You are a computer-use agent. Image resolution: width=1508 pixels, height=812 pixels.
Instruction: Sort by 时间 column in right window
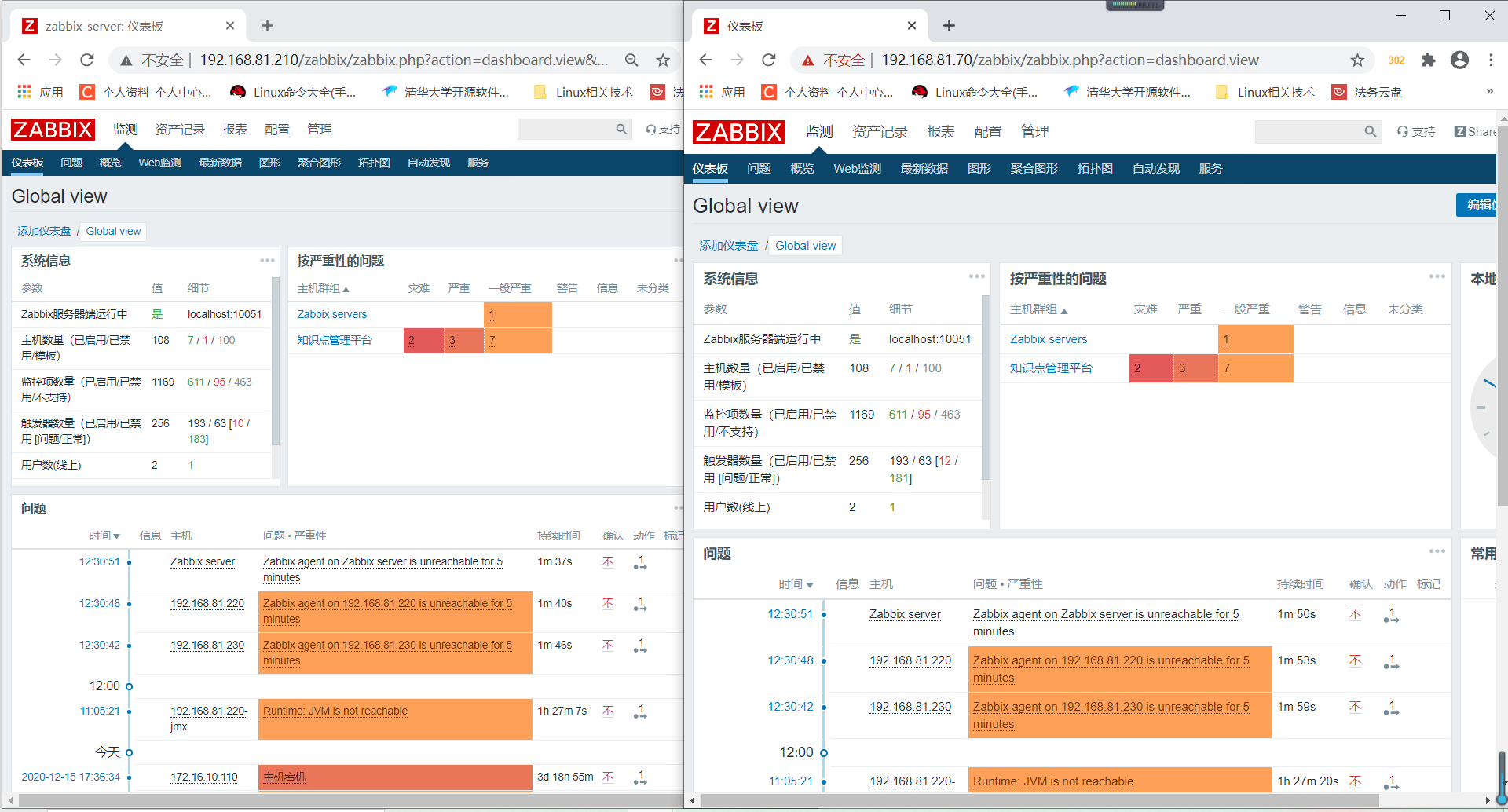[796, 584]
